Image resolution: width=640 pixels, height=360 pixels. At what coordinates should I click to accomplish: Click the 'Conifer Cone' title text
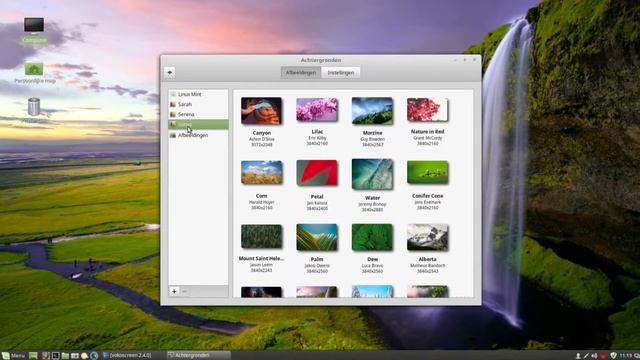coord(427,196)
